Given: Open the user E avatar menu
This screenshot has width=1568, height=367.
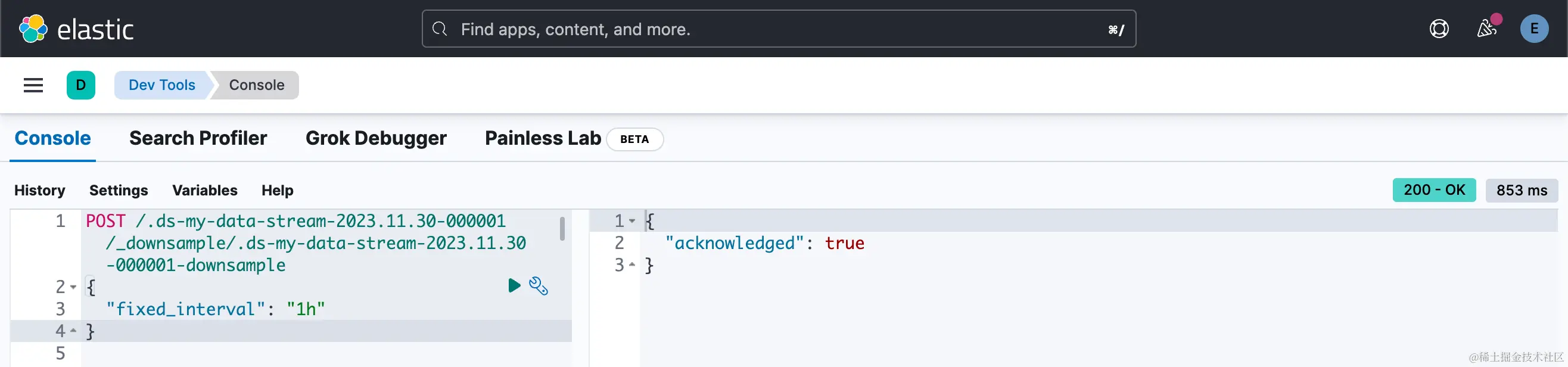Looking at the screenshot, I should (x=1534, y=29).
